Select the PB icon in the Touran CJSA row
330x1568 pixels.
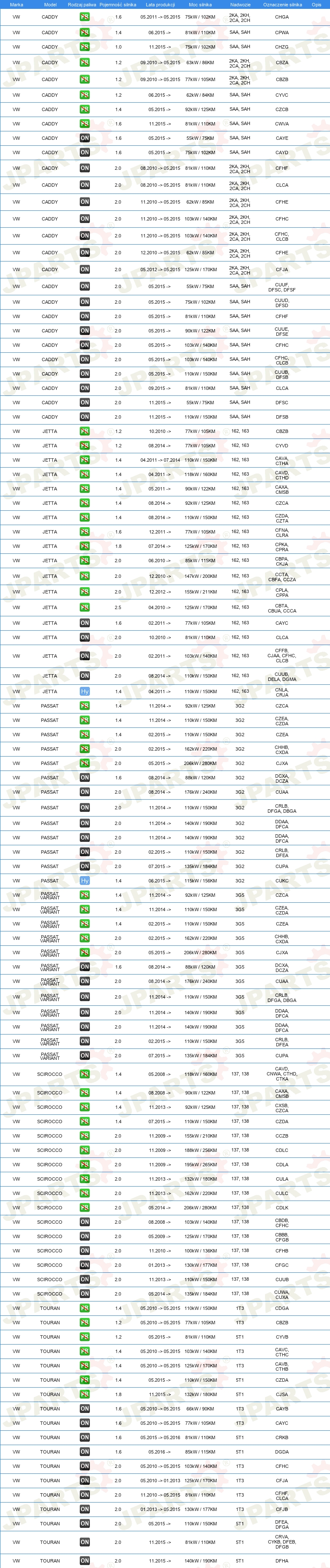pos(84,1394)
